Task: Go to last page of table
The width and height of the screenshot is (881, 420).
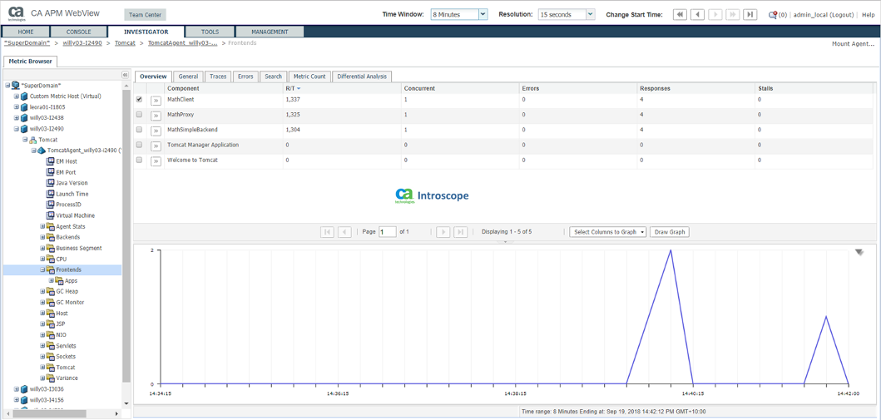Action: [460, 232]
